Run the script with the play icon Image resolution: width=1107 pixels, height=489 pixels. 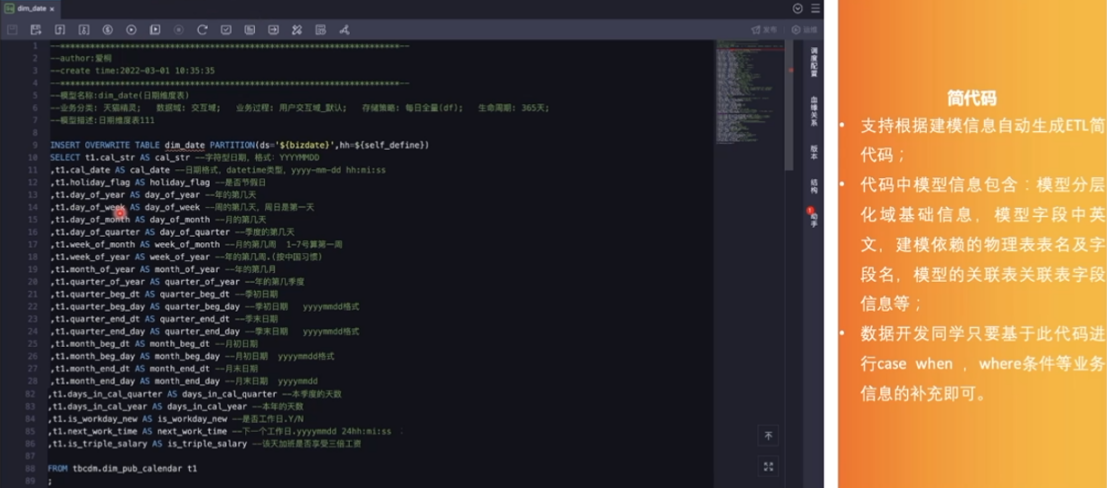(x=131, y=30)
